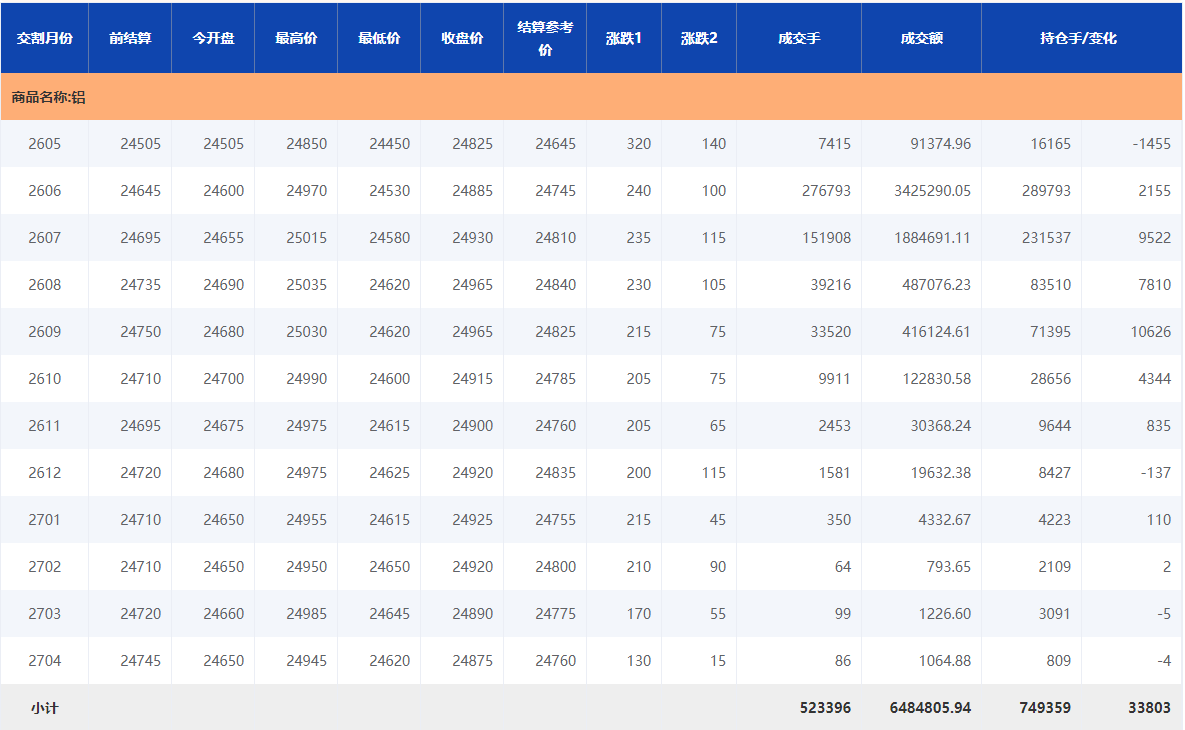
Task: Click position change value 9522
Action: coord(1154,237)
